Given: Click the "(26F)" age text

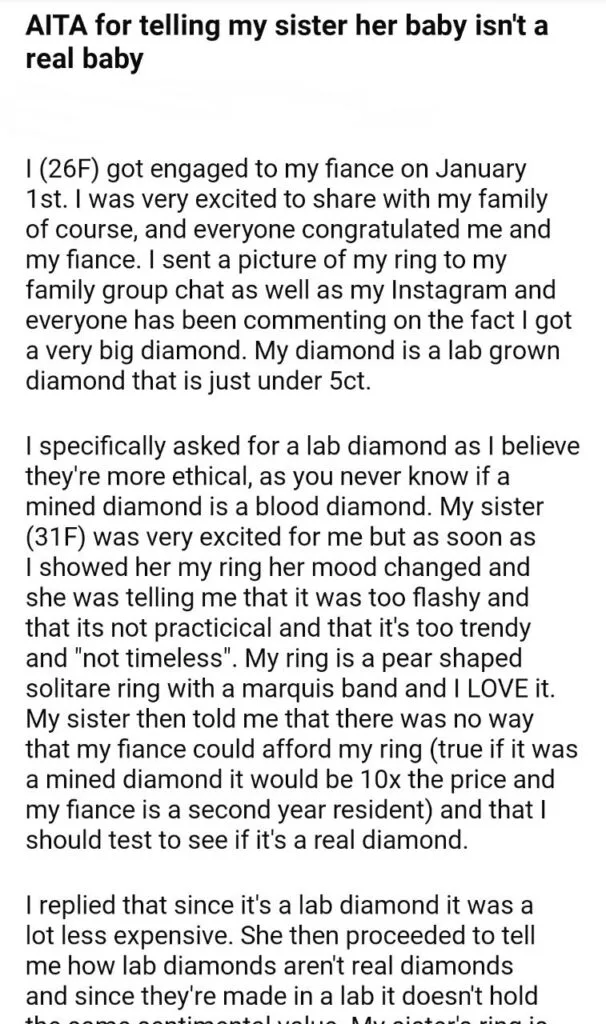Looking at the screenshot, I should [x=66, y=169].
